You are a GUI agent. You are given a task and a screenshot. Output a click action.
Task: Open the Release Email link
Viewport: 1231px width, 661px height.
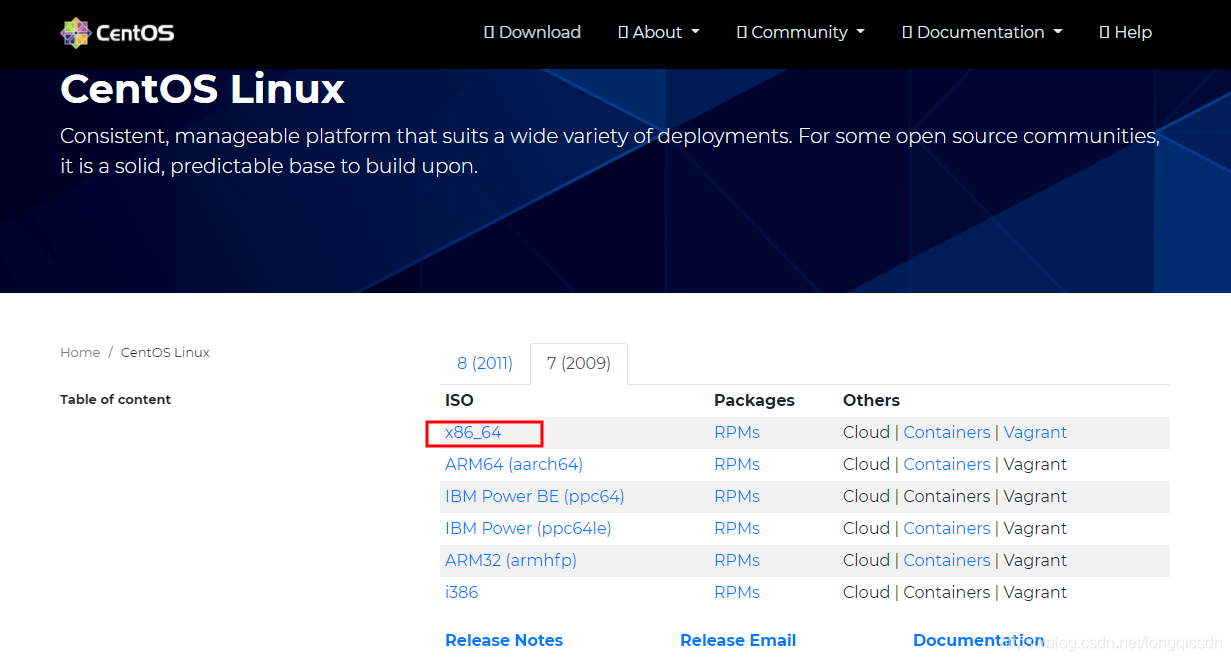(x=738, y=640)
